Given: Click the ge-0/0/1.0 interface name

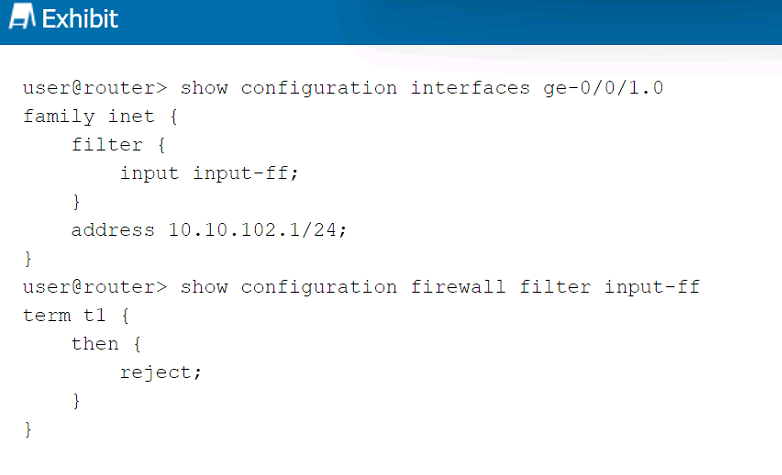Looking at the screenshot, I should tap(603, 88).
